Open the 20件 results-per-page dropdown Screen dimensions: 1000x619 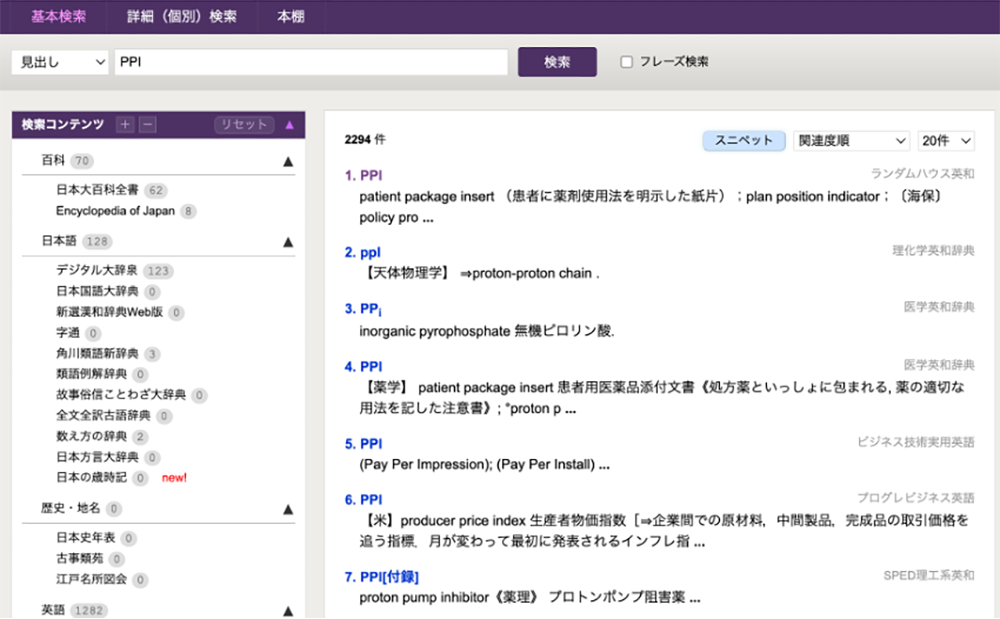click(x=946, y=141)
